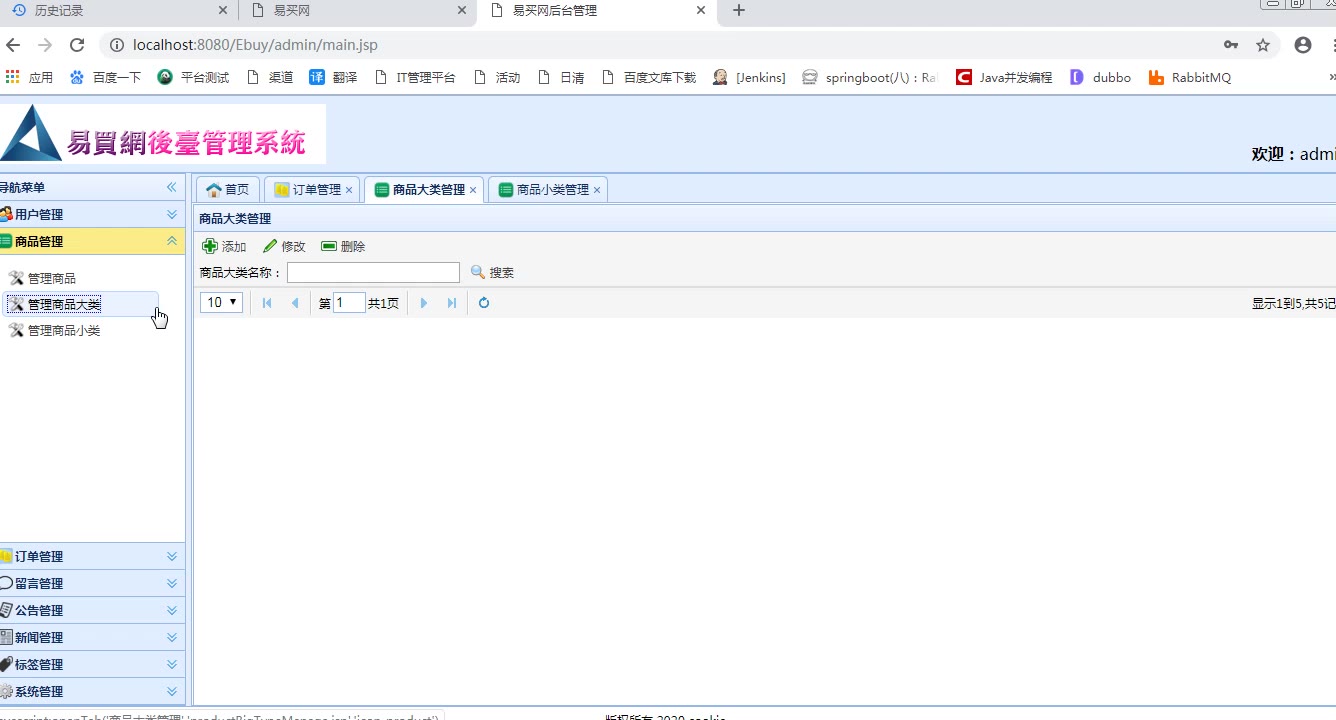Open the Chrome profile avatar icon

click(1303, 45)
